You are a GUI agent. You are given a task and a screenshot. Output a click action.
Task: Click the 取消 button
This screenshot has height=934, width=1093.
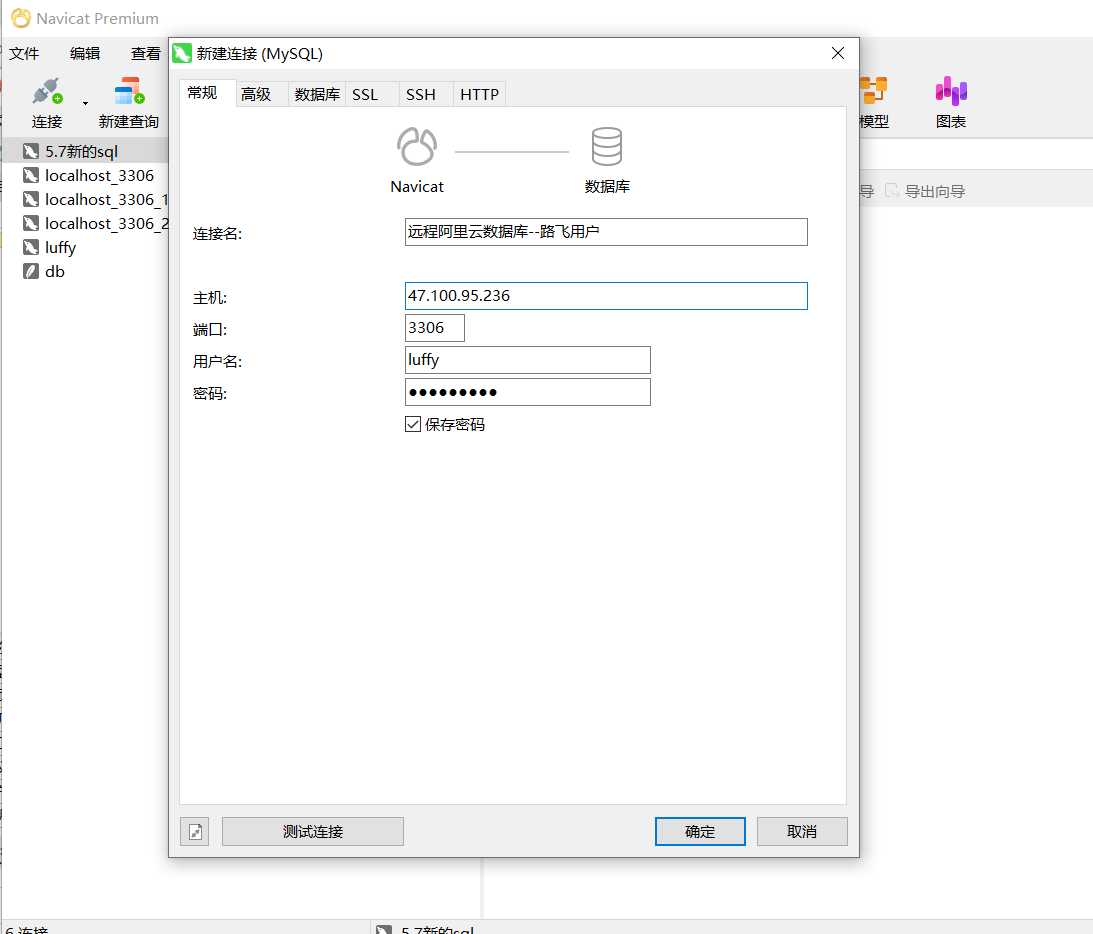[x=802, y=832]
